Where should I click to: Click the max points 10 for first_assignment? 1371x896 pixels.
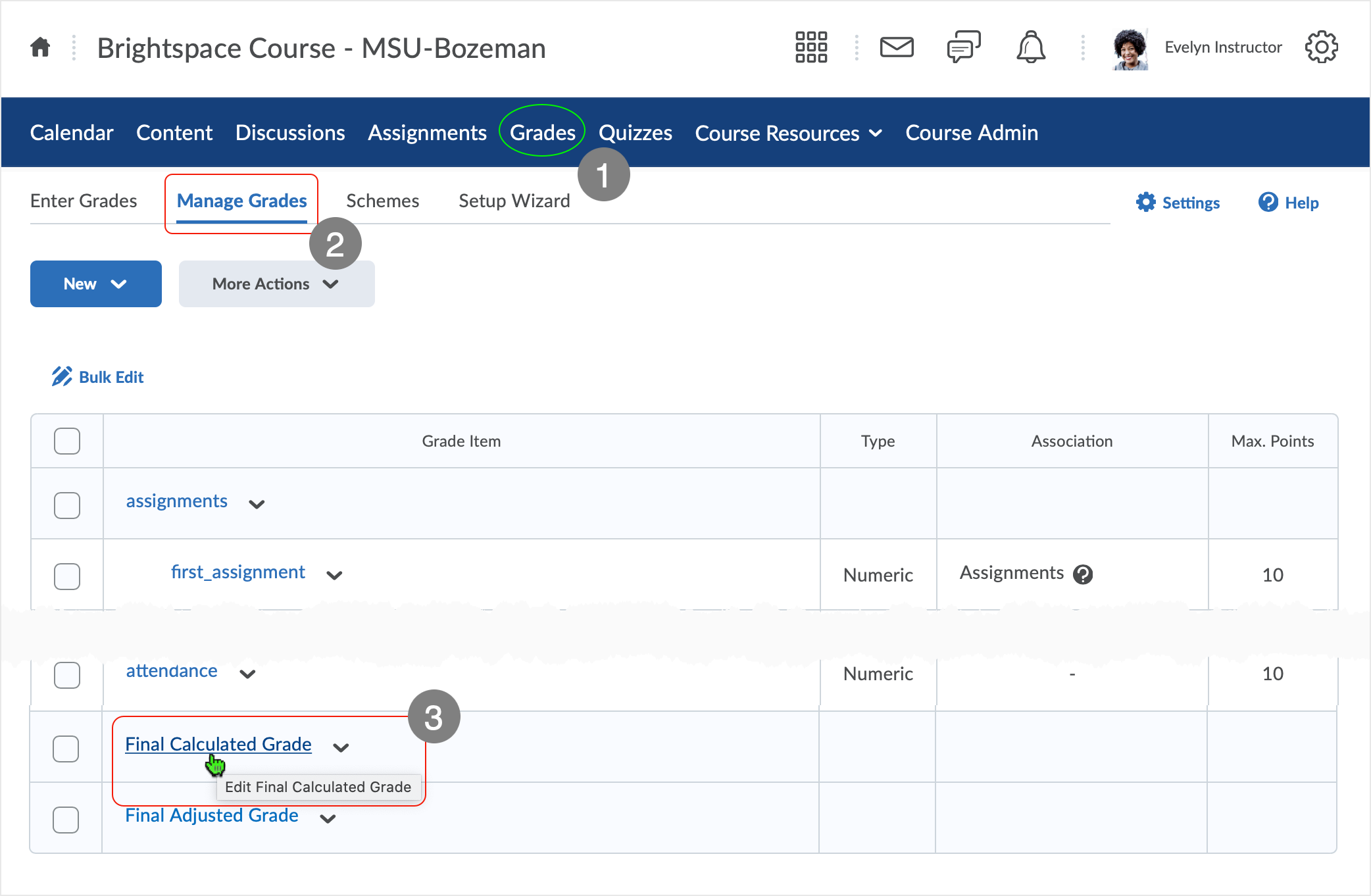click(1273, 575)
